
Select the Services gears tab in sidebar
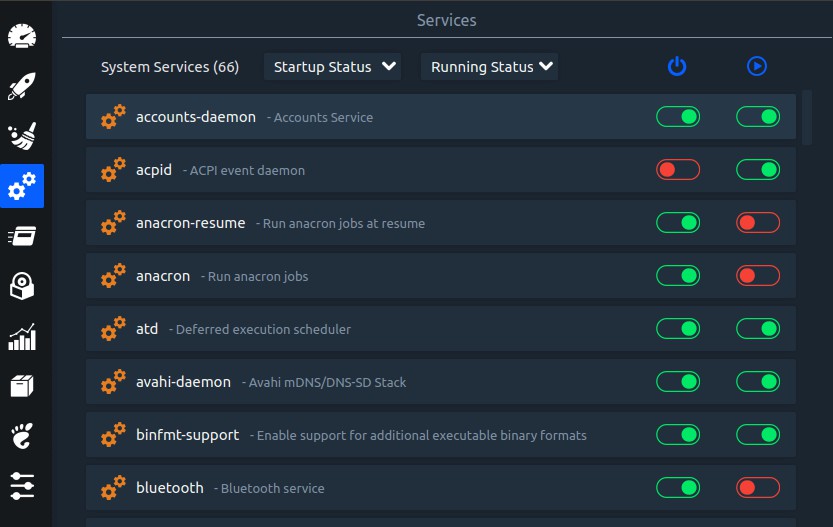point(22,186)
